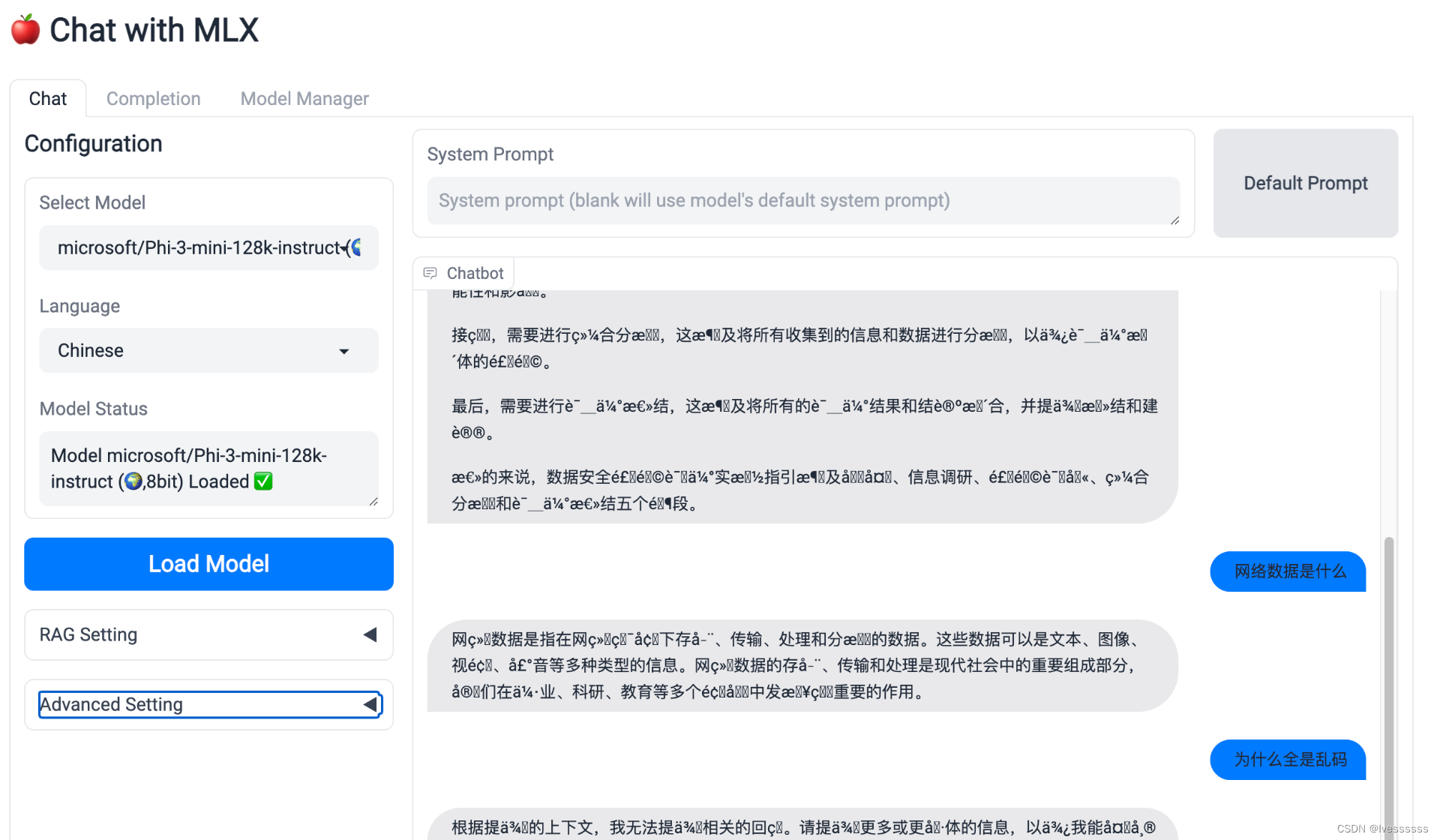
Task: Click the globe emoji in the Select Model field
Action: point(358,248)
